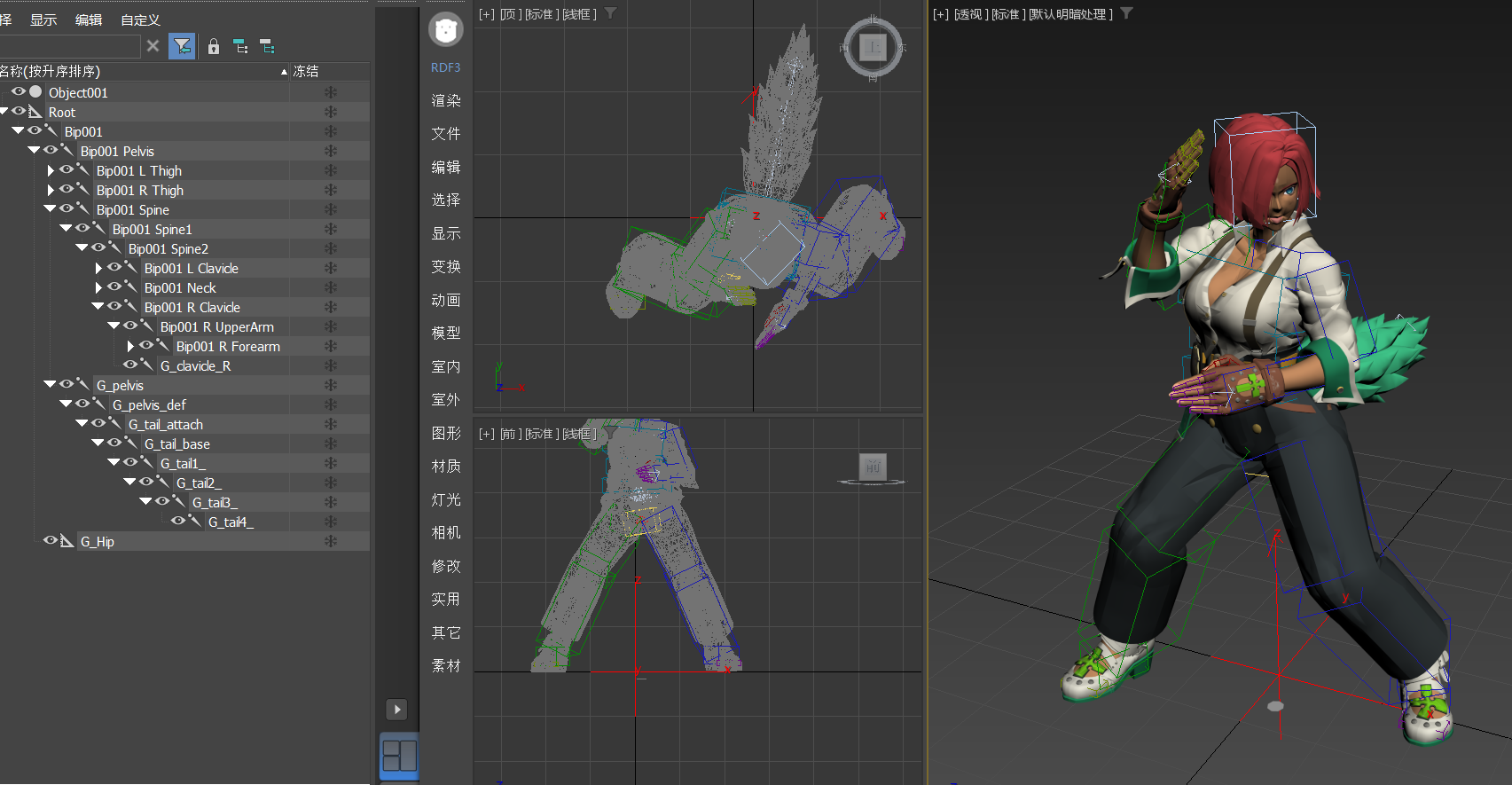Click freeze icon for Bip001 Pelvis row
The width and height of the screenshot is (1512, 785).
[x=330, y=151]
